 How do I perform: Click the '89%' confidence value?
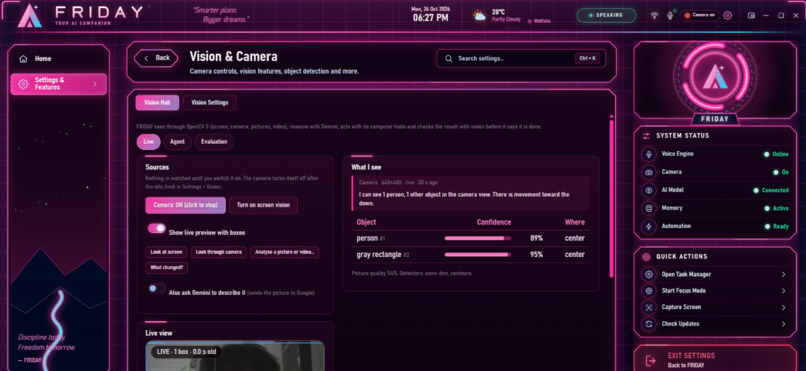coord(537,238)
